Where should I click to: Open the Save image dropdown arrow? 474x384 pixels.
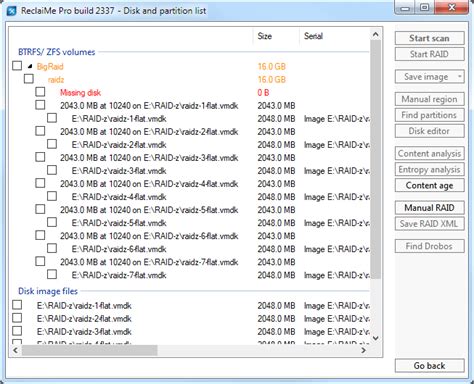click(459, 77)
